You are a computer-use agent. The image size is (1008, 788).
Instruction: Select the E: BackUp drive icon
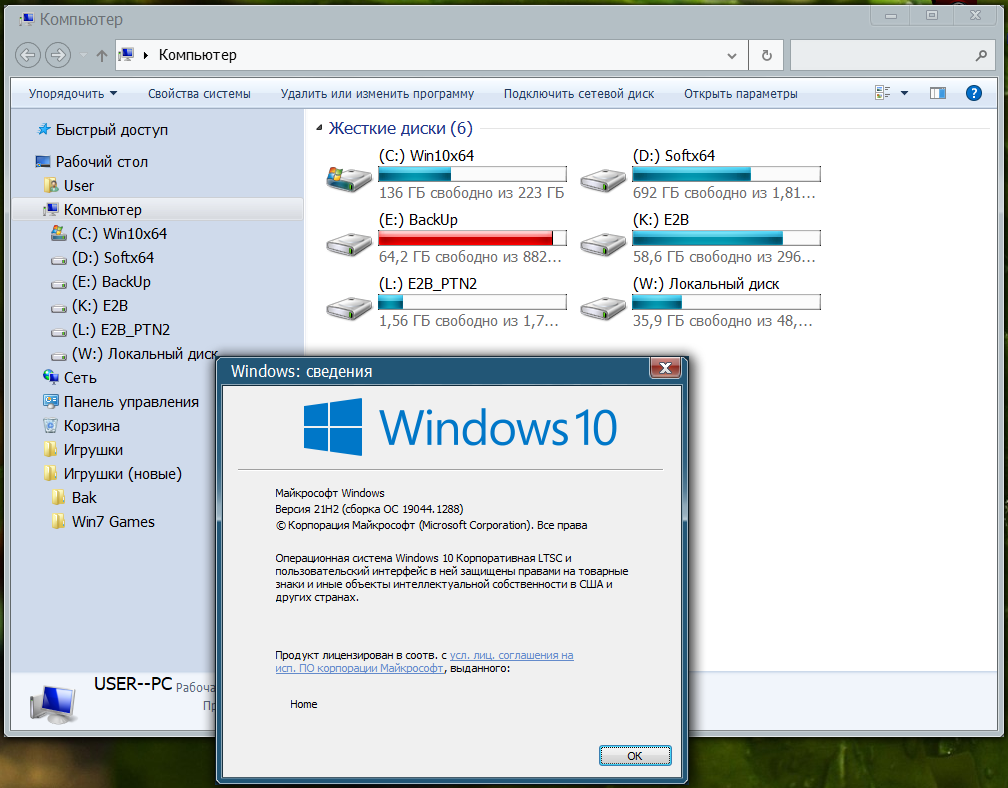(348, 244)
